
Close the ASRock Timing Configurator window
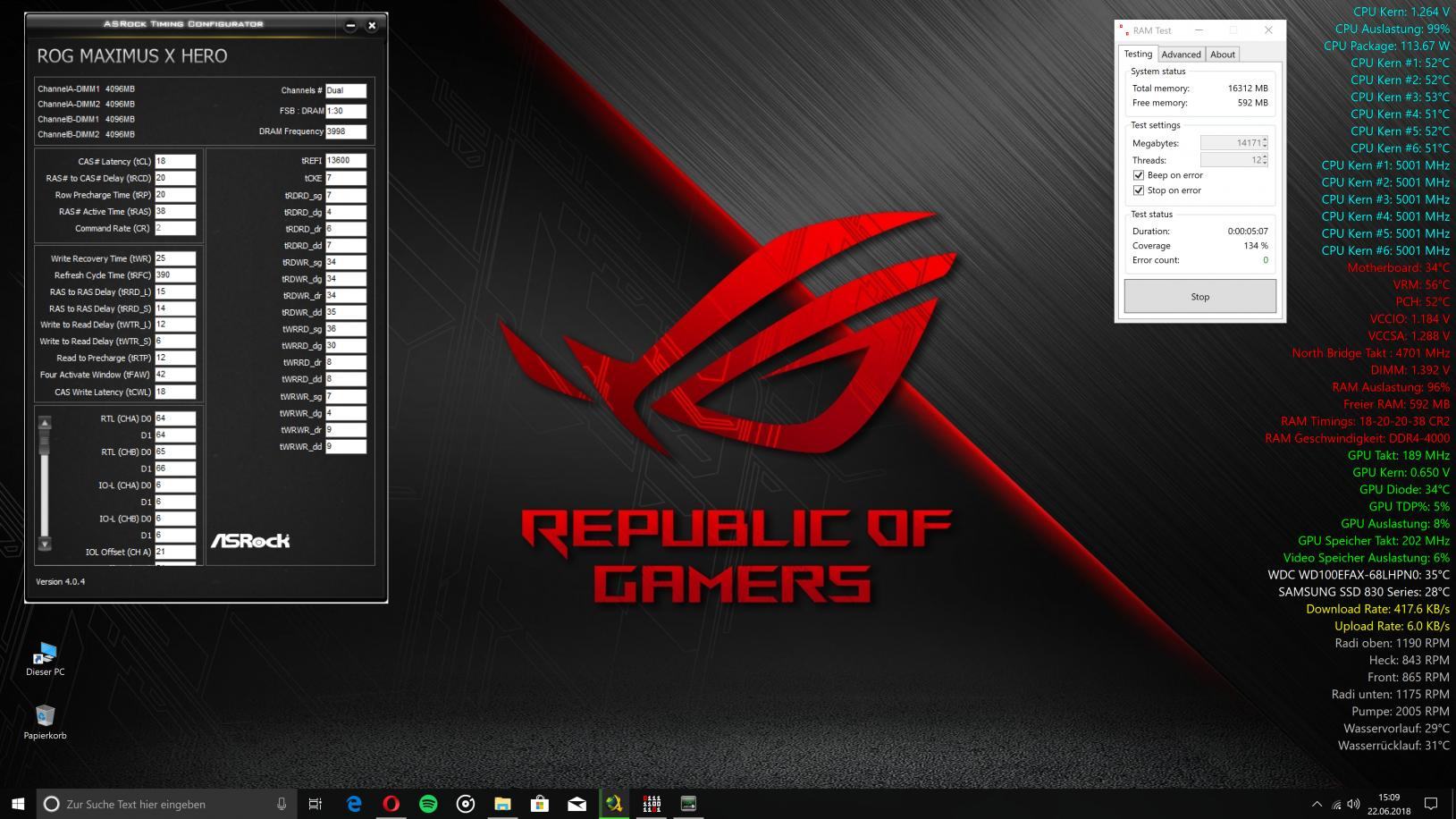coord(372,25)
